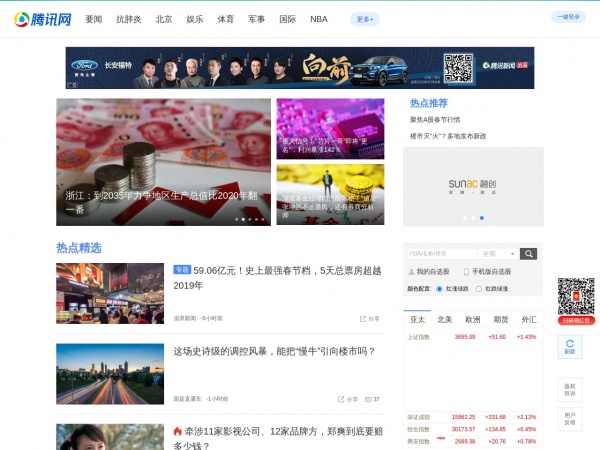The image size is (600, 450).
Task: Switch to 期货 market tab
Action: [x=501, y=320]
